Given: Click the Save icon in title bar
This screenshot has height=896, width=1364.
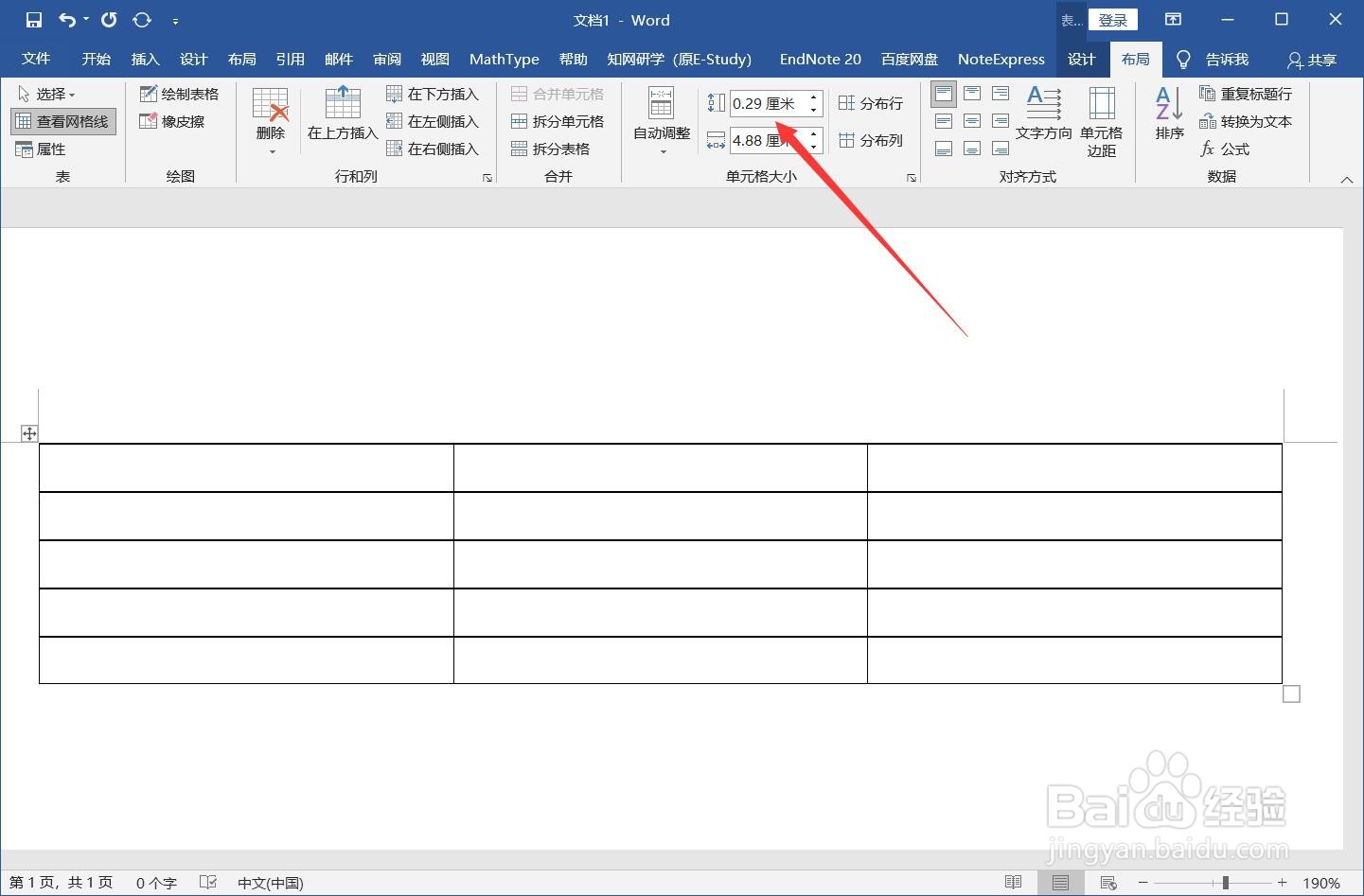Looking at the screenshot, I should coord(33,20).
